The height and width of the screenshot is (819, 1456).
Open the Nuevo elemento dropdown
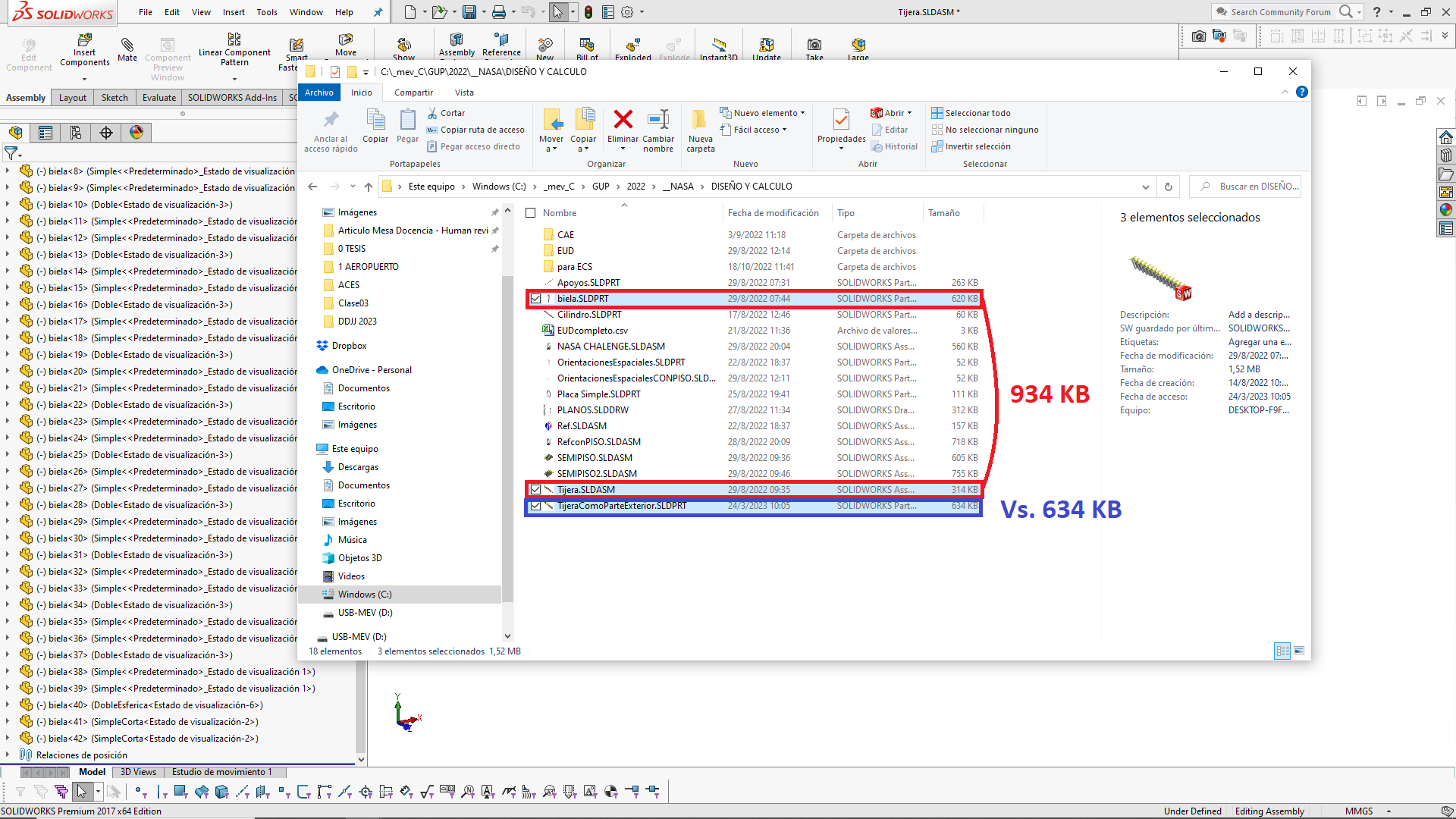(765, 113)
